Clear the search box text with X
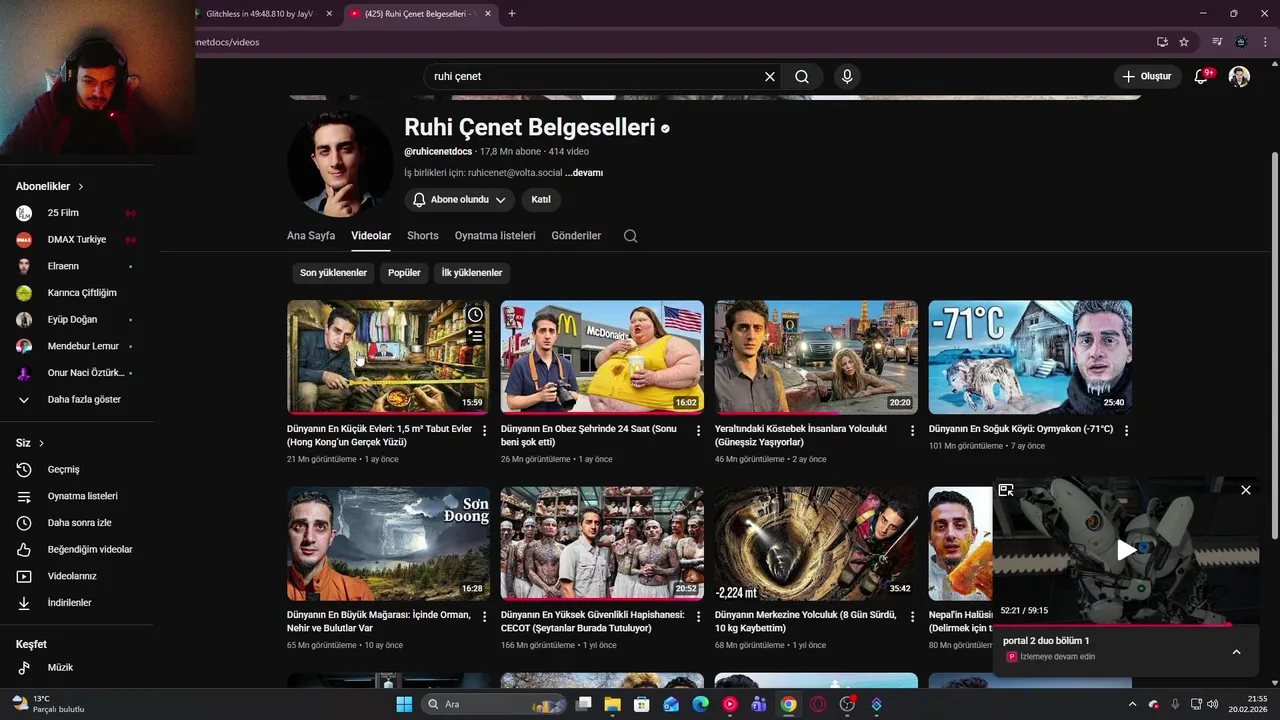Screen dimensions: 1280x720 pos(770,77)
